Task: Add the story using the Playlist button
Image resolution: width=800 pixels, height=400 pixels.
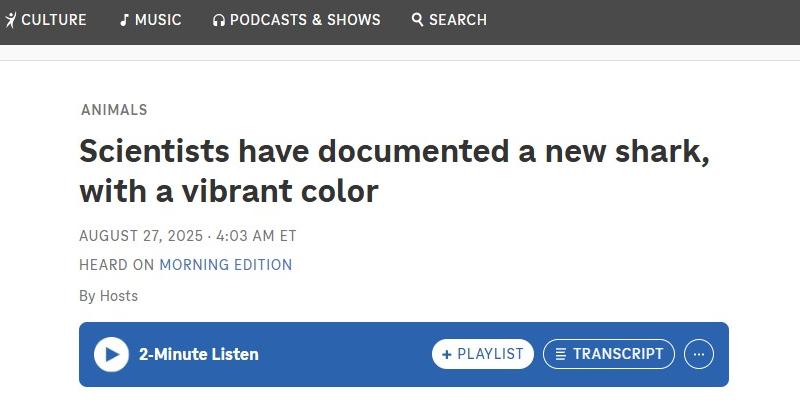Action: click(483, 354)
